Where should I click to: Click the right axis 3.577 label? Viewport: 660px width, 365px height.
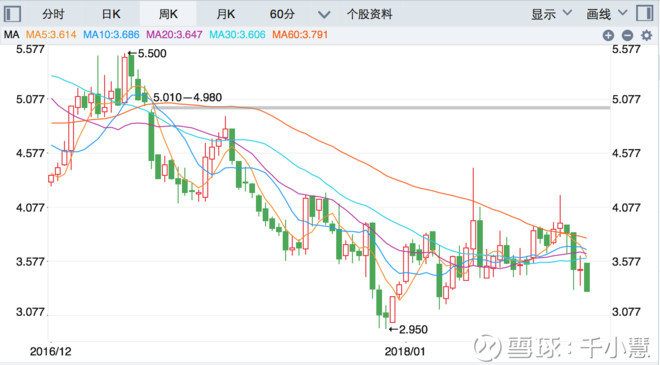pyautogui.click(x=626, y=262)
